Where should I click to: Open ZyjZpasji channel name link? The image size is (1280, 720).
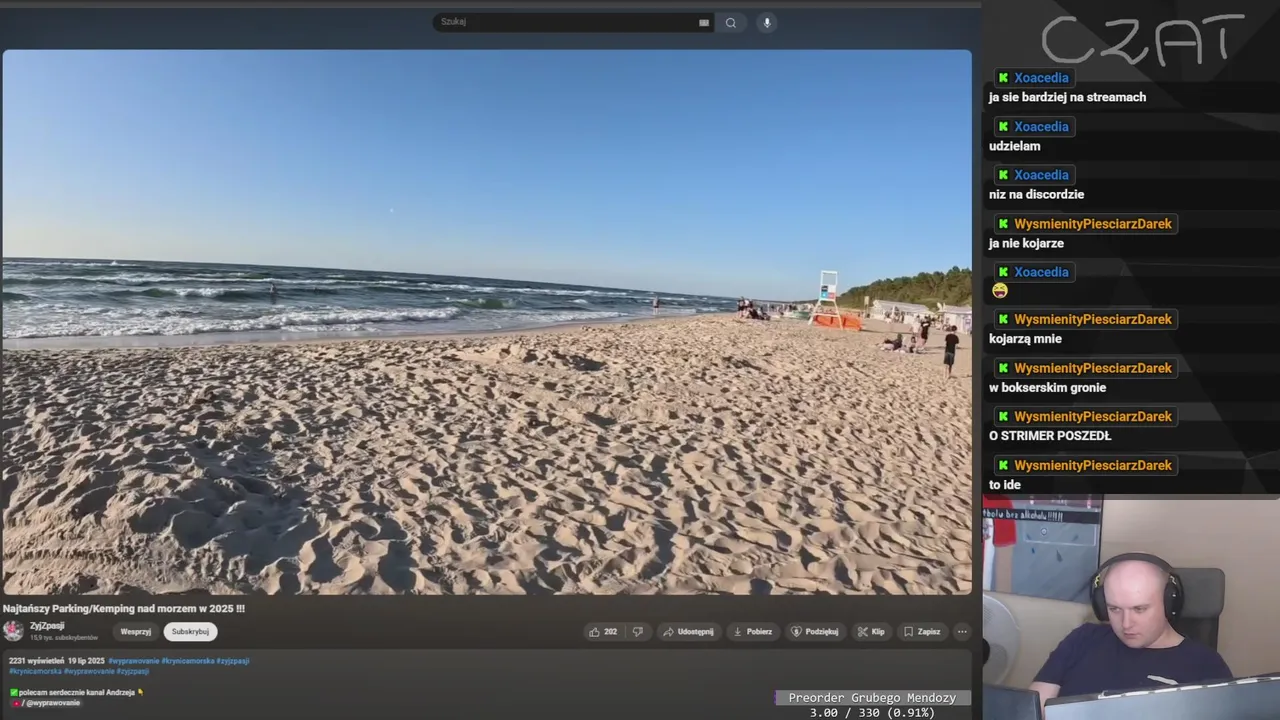click(x=47, y=626)
